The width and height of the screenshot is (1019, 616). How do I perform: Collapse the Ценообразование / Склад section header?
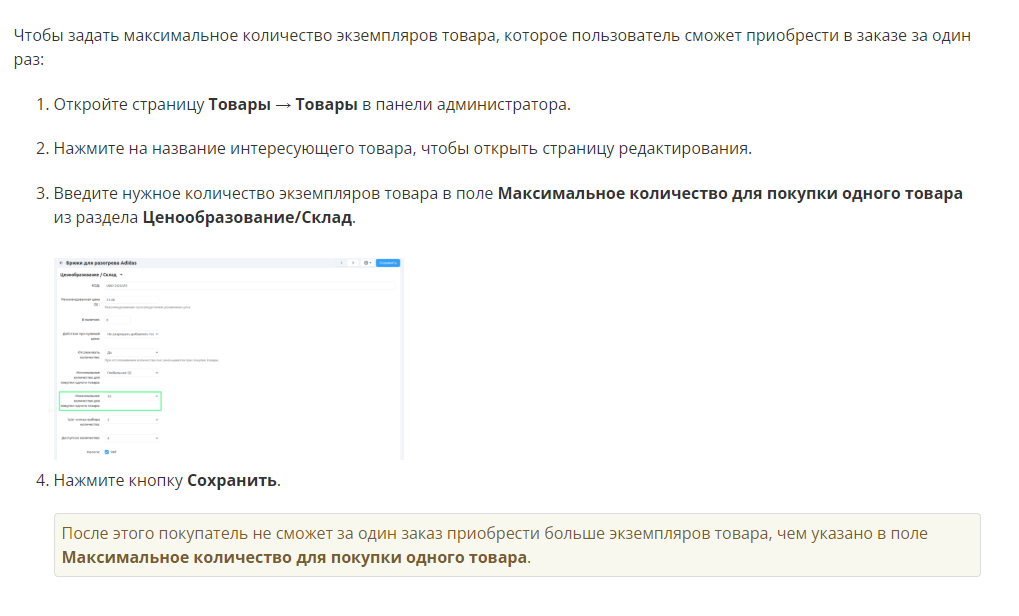click(90, 274)
